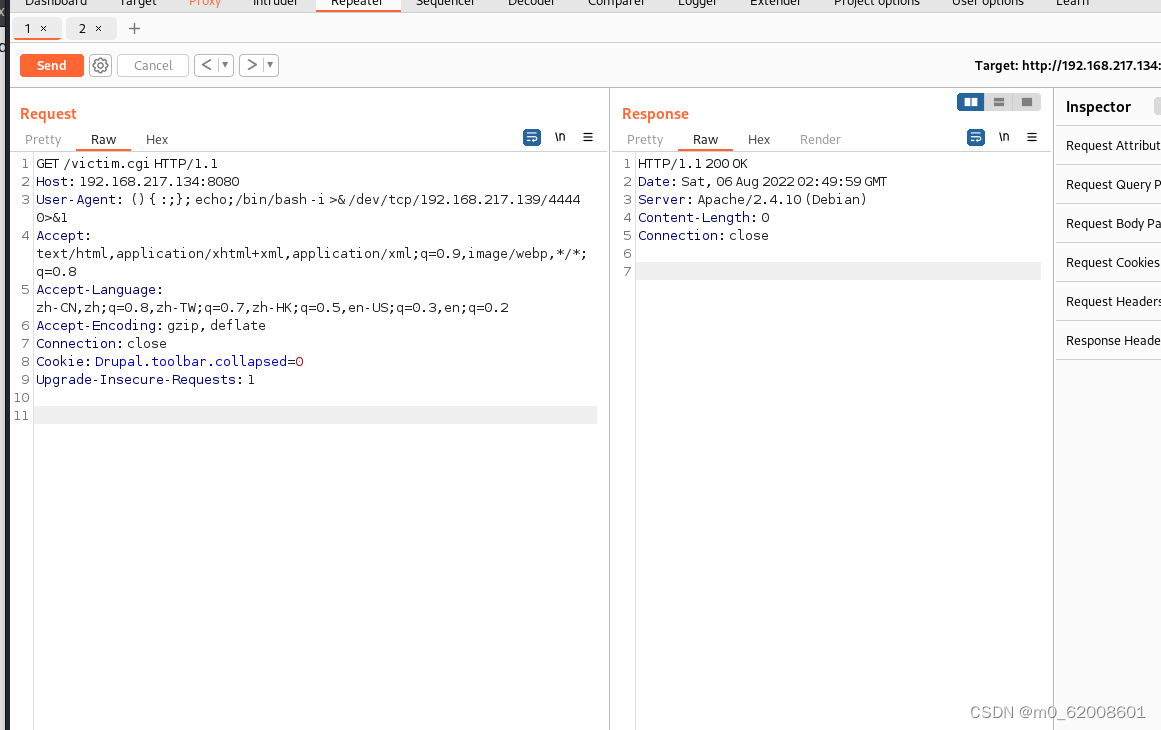
Task: Click the Content-Length: 0 response line
Action: point(703,218)
